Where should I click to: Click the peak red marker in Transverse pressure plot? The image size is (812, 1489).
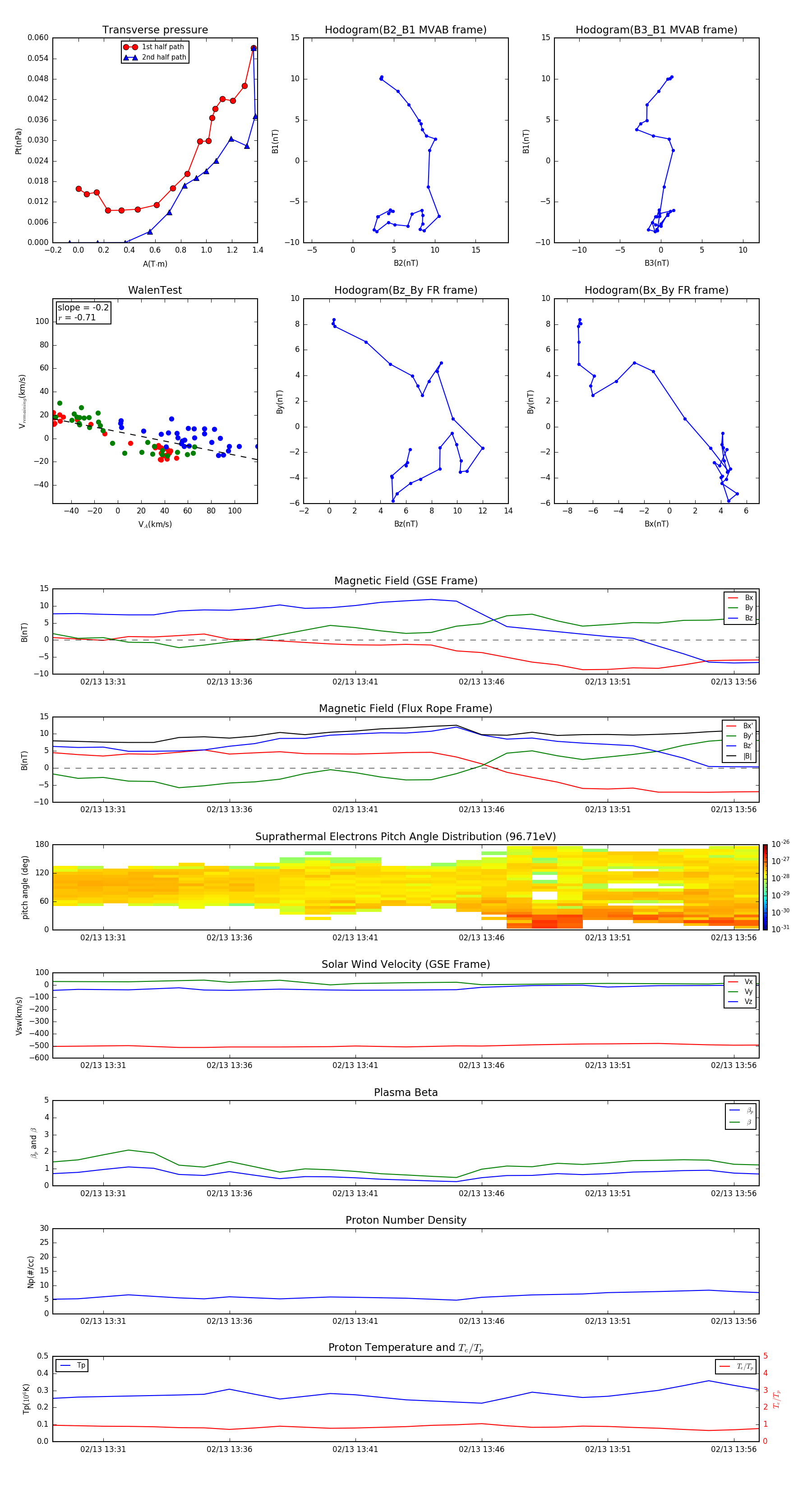point(254,48)
